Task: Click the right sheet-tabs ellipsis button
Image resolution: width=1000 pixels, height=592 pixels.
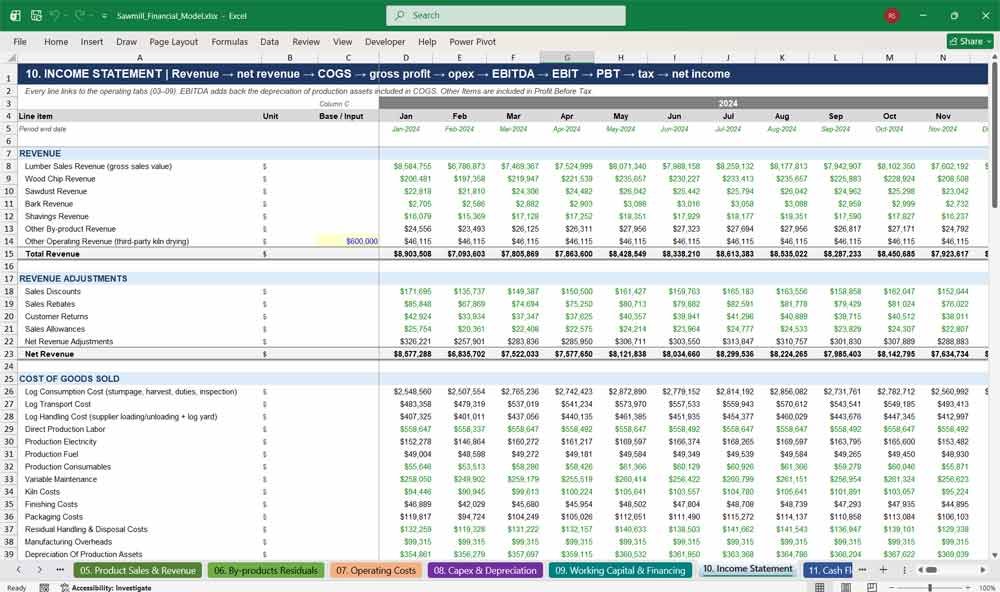Action: click(862, 570)
